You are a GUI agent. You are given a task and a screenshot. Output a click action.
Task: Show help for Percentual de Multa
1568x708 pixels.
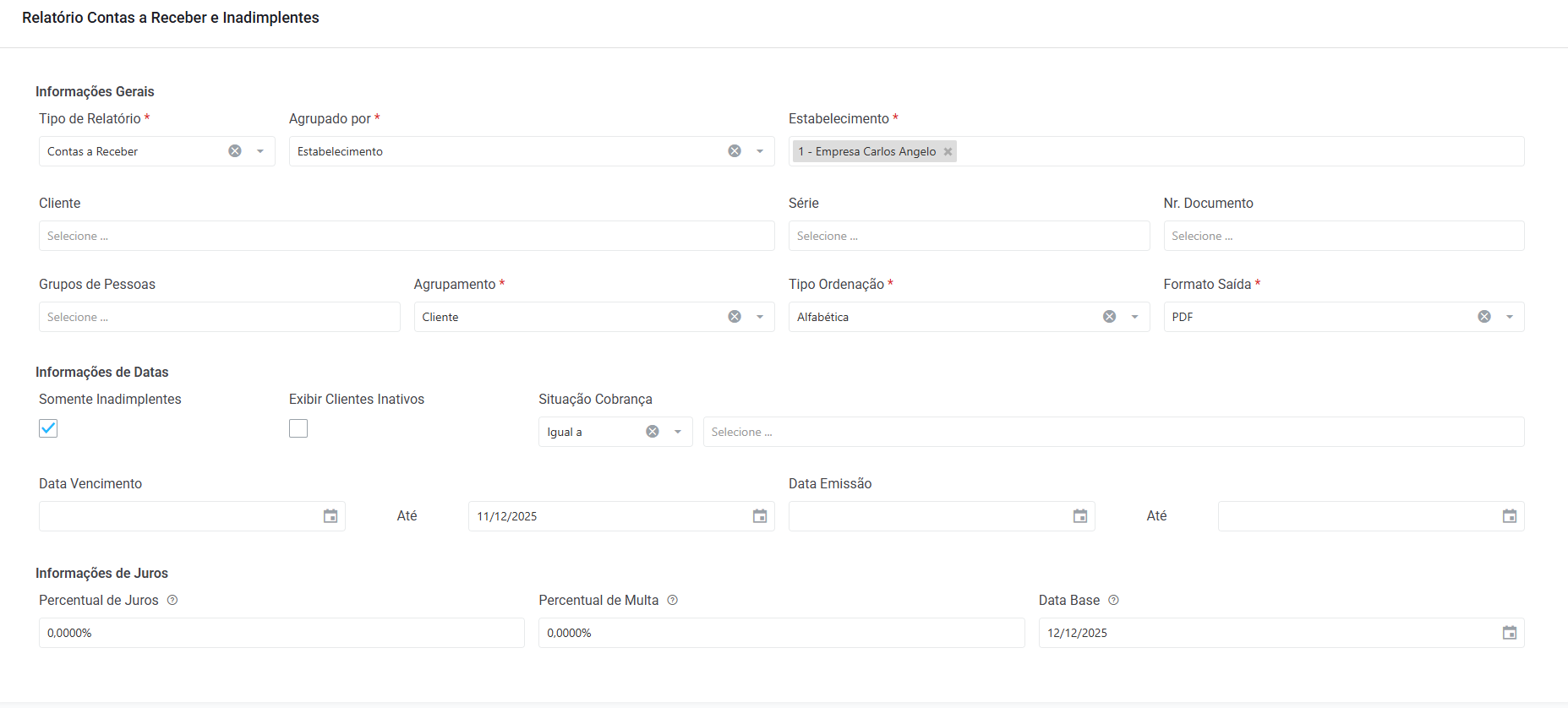[673, 600]
